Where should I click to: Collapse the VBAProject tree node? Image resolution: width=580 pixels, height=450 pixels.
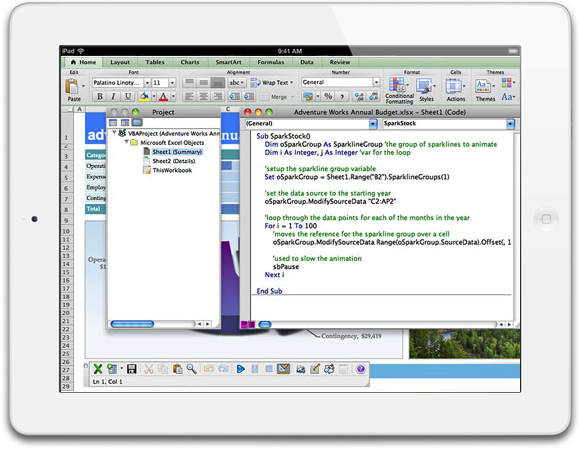pos(114,132)
